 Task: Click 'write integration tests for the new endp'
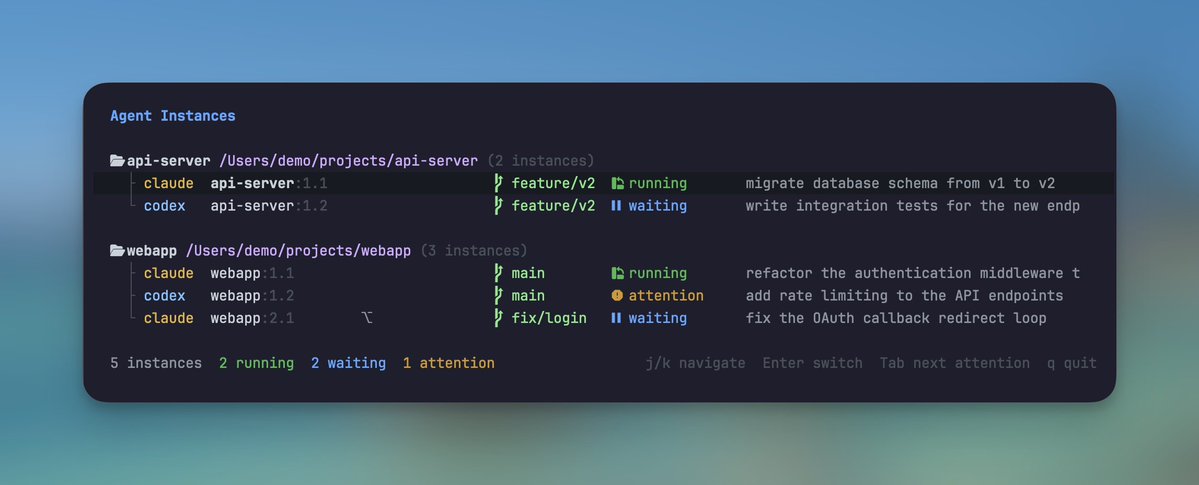[913, 205]
